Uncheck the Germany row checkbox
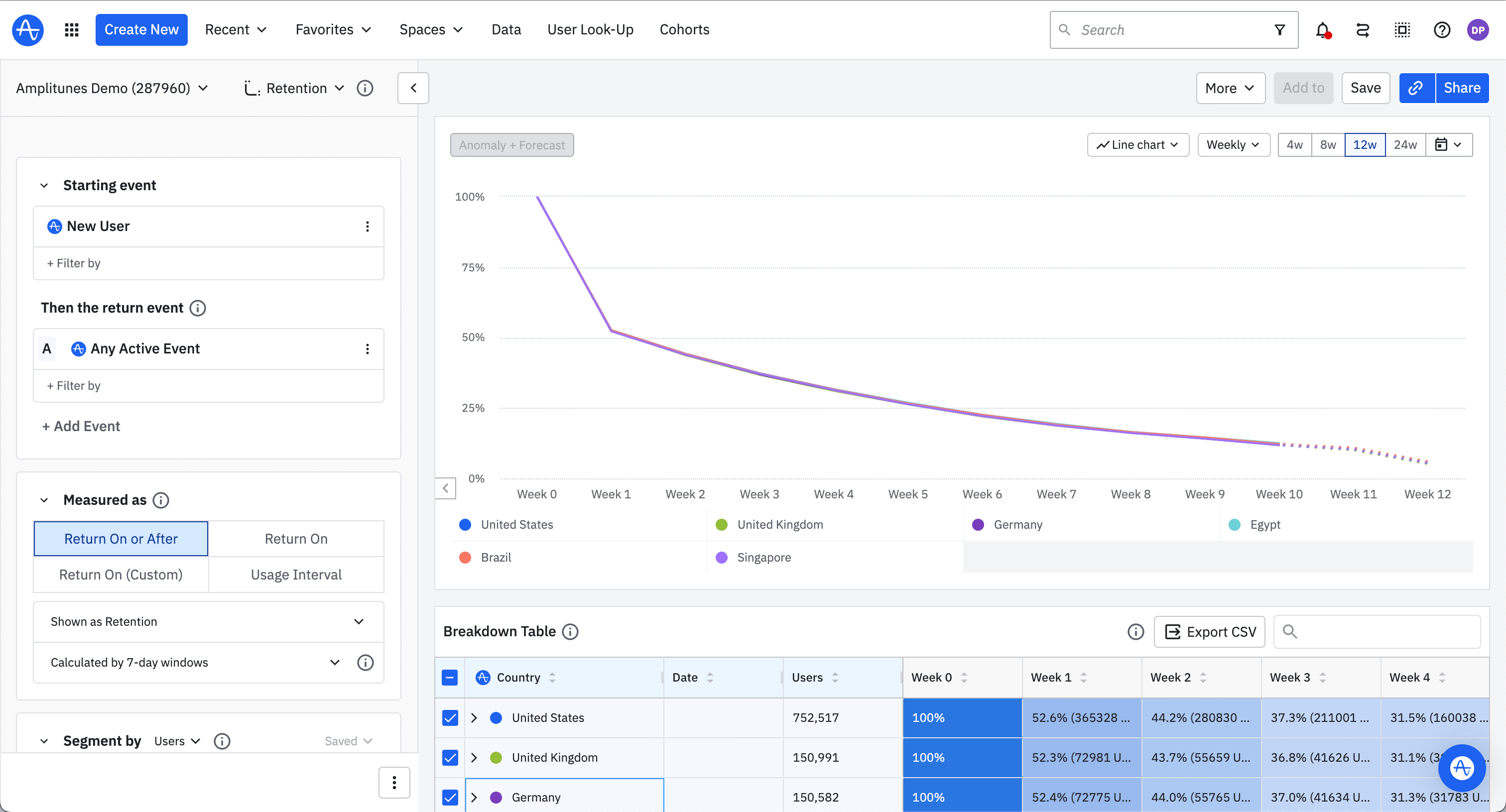The height and width of the screenshot is (812, 1506). [x=450, y=797]
